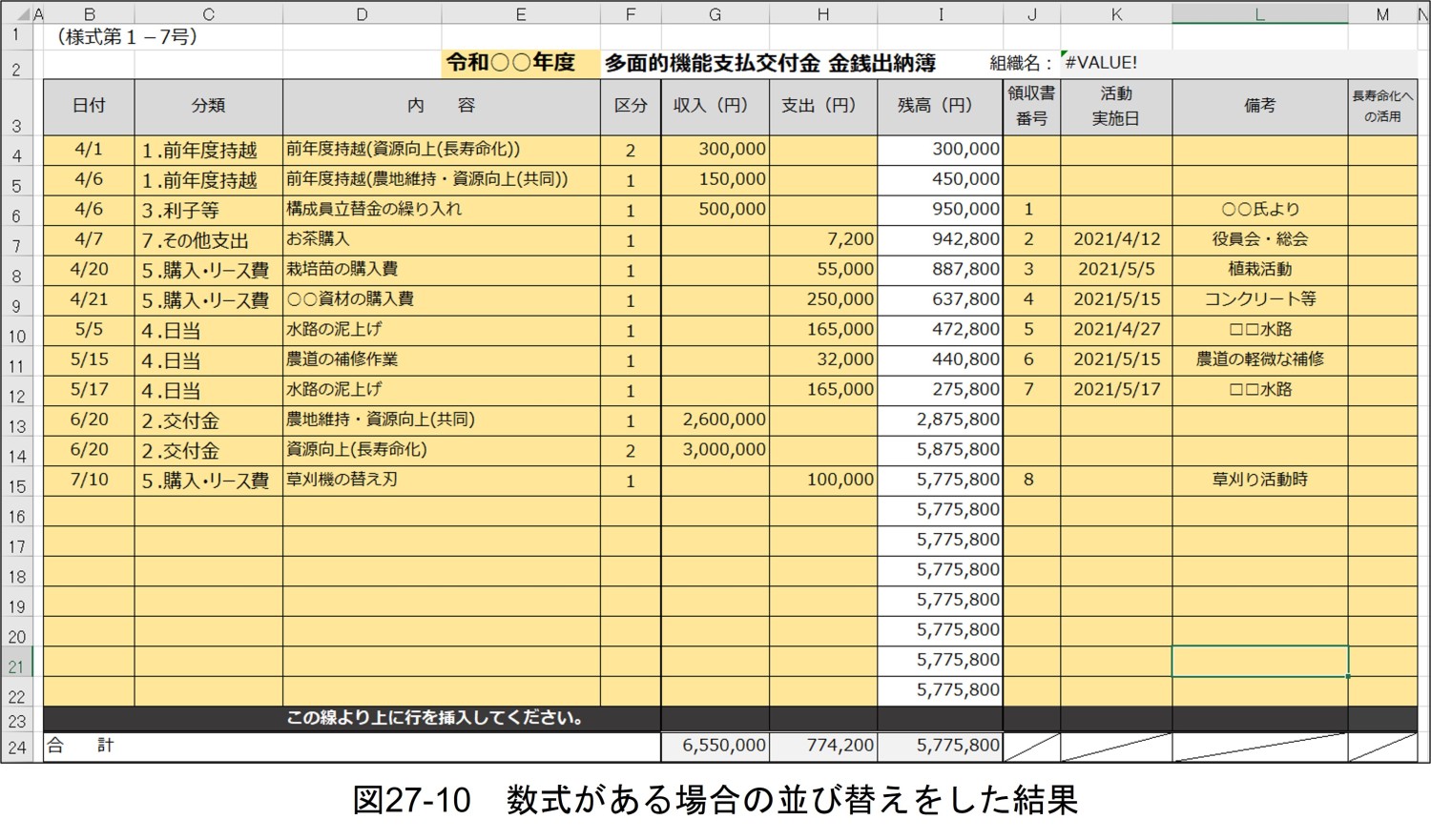Click the '○○資材の購入費' cell
1431x840 pixels.
click(x=442, y=300)
